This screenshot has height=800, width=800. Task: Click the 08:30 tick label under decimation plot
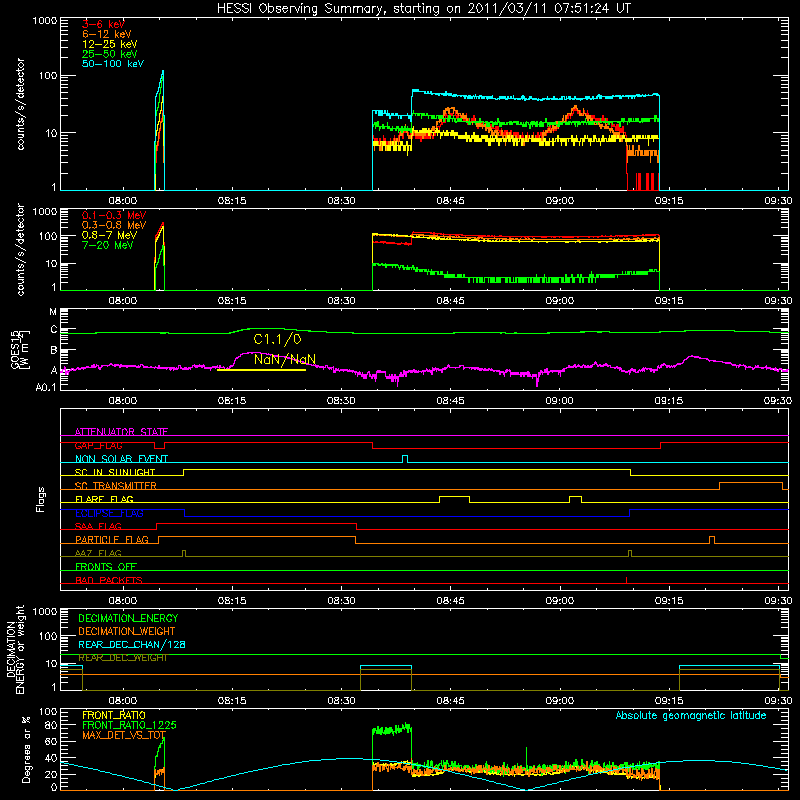click(x=341, y=701)
